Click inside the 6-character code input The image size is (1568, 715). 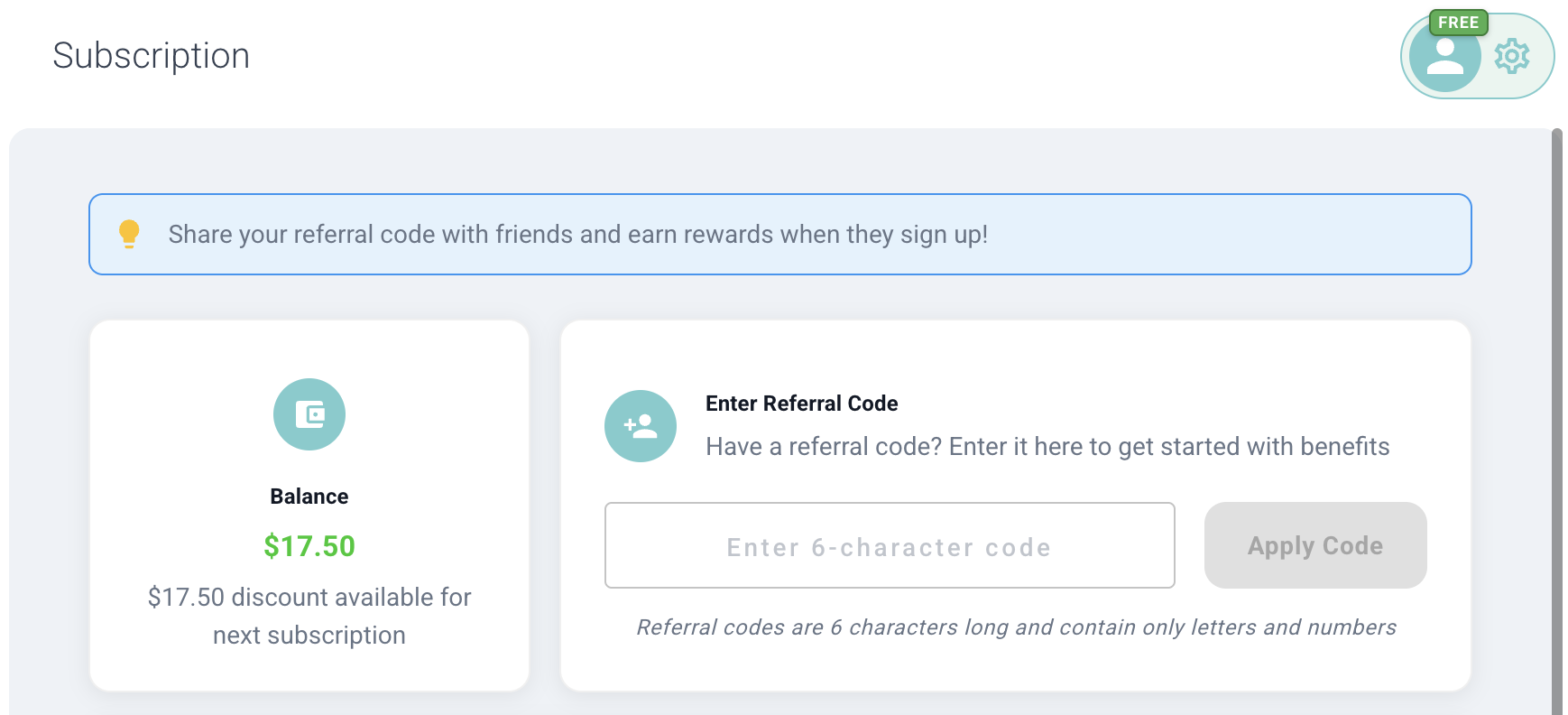point(889,545)
